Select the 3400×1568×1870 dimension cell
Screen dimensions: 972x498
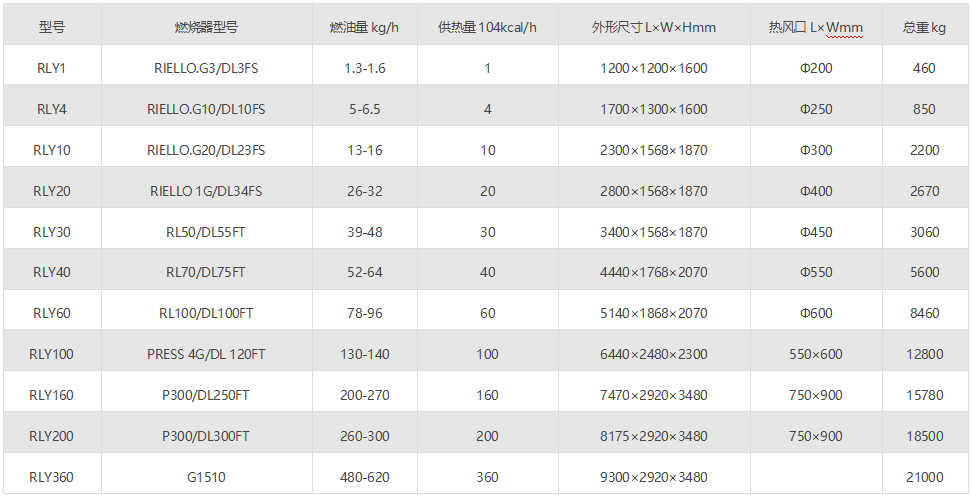click(x=653, y=232)
